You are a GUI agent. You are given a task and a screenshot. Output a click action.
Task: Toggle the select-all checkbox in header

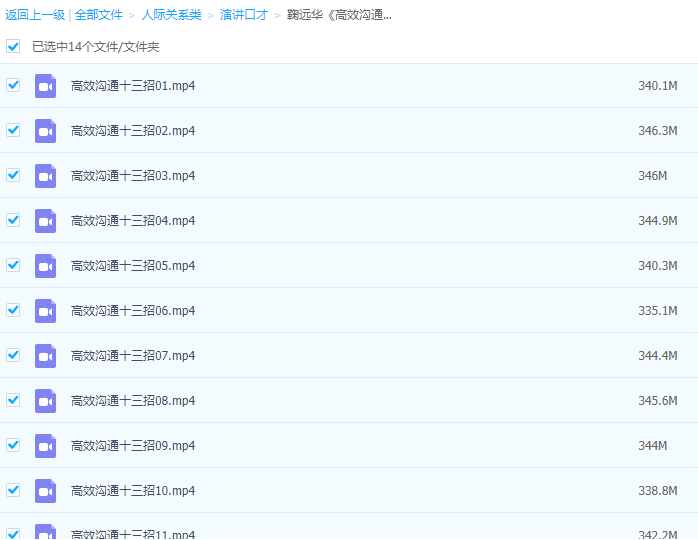13,46
